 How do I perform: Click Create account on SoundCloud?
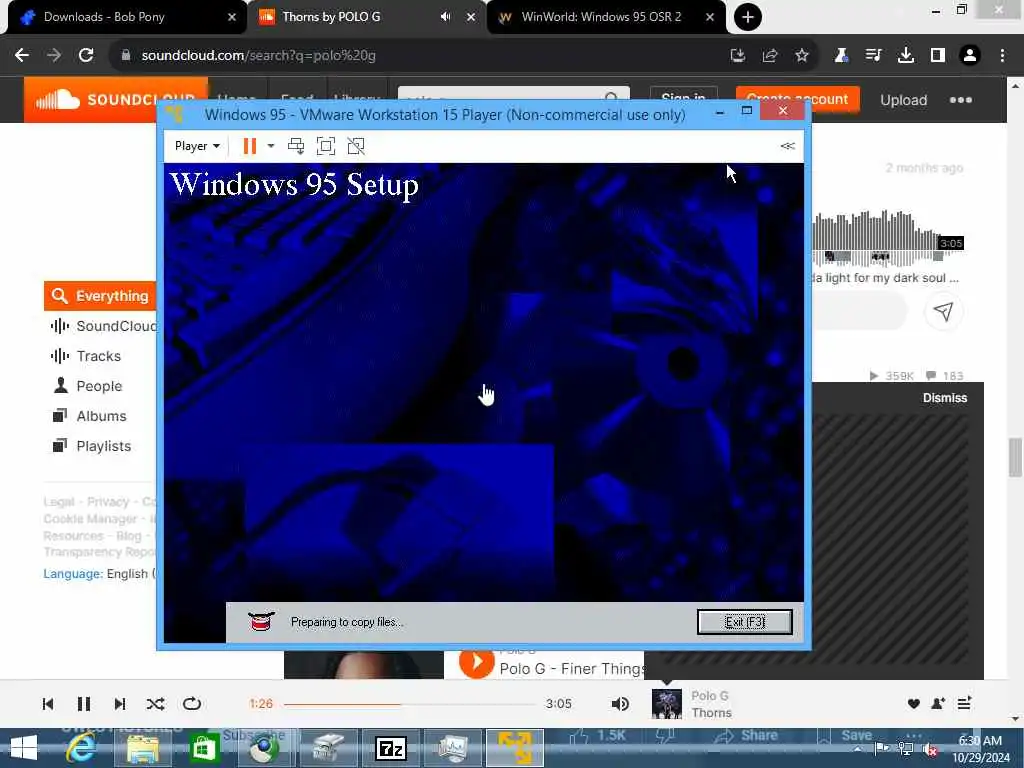pos(797,99)
